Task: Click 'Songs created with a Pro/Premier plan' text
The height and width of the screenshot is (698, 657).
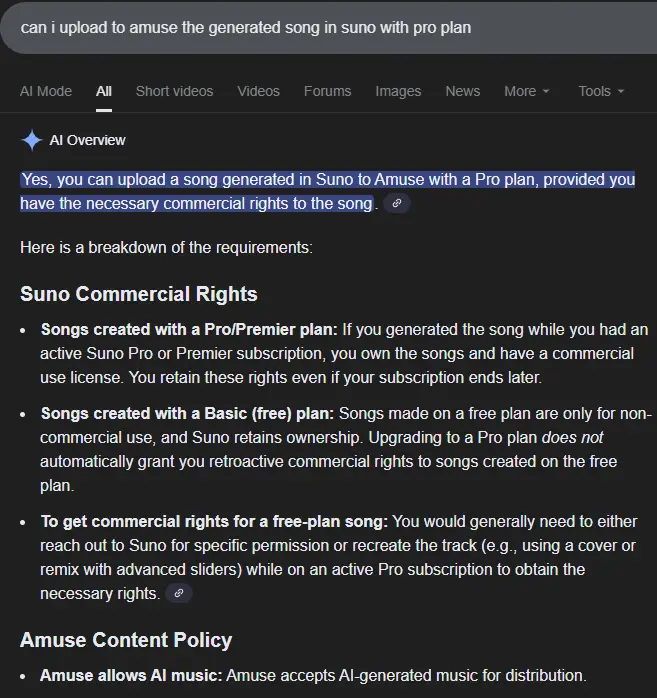Action: coord(189,329)
